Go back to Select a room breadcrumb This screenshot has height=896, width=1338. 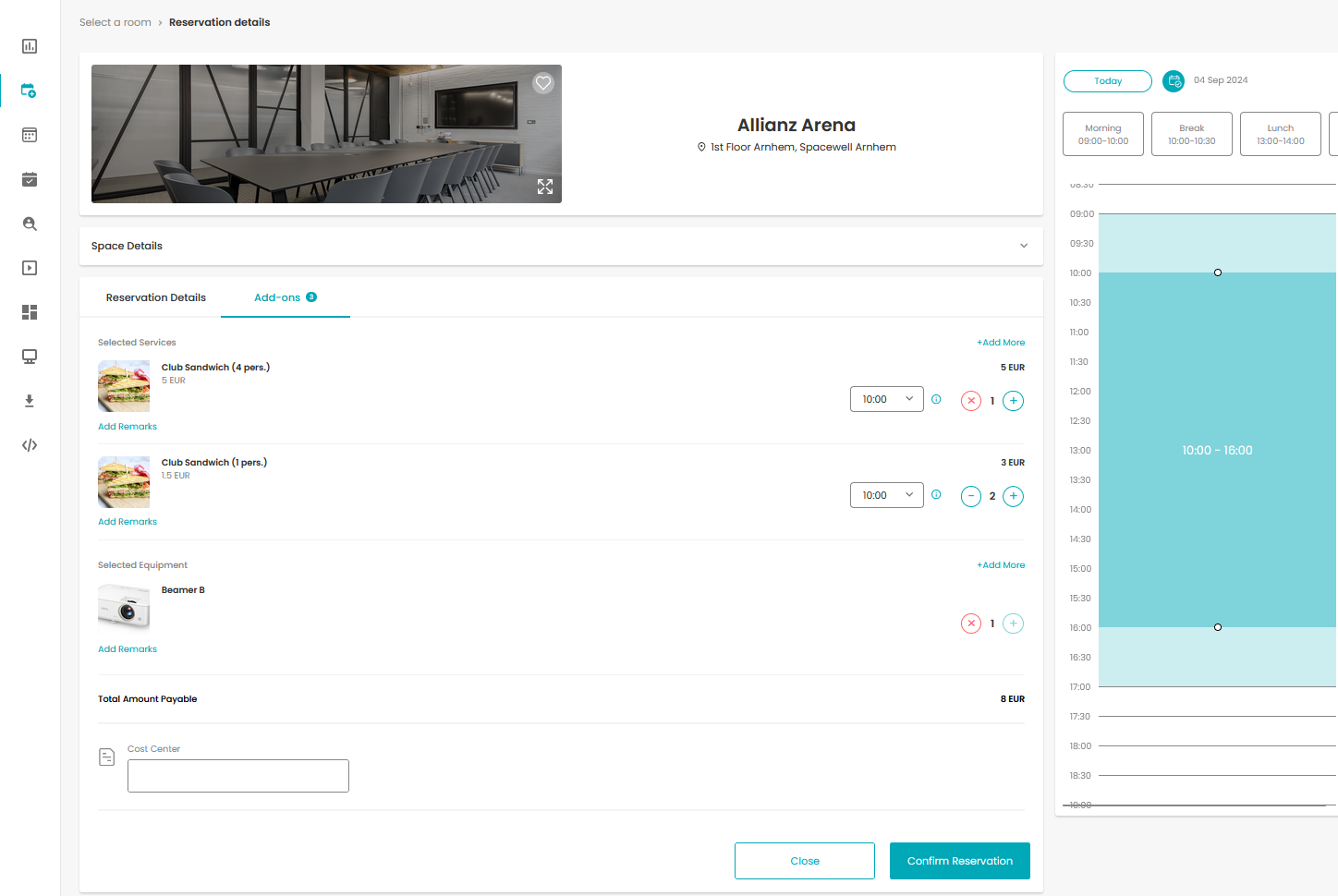click(x=116, y=22)
